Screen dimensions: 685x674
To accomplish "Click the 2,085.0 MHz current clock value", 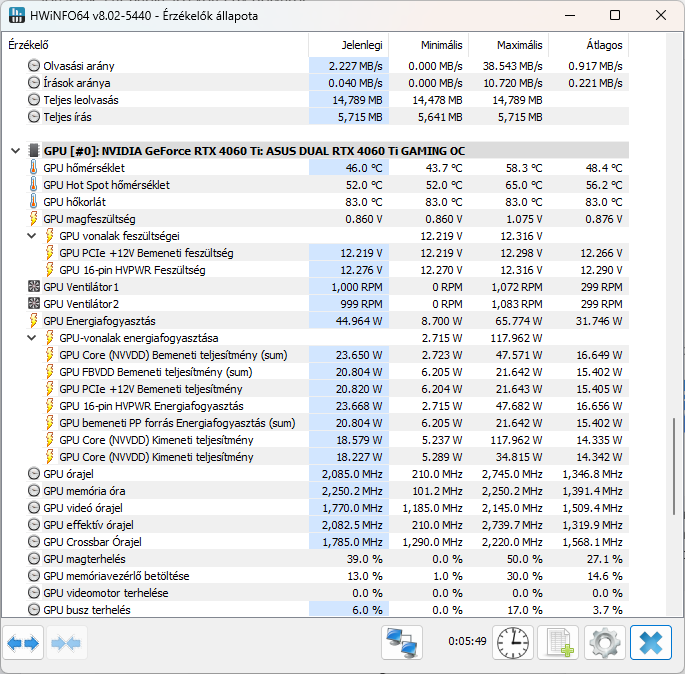I will click(352, 474).
